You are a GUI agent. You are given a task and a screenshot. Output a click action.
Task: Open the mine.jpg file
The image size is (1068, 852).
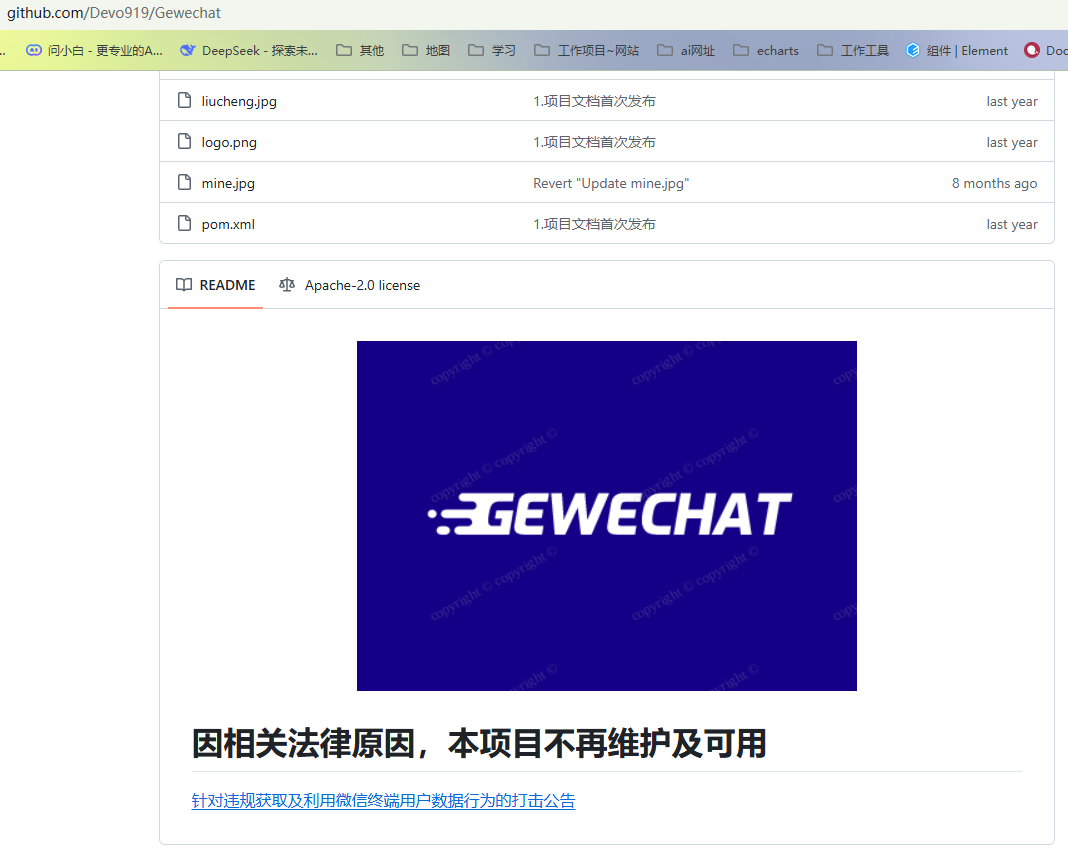click(x=228, y=183)
